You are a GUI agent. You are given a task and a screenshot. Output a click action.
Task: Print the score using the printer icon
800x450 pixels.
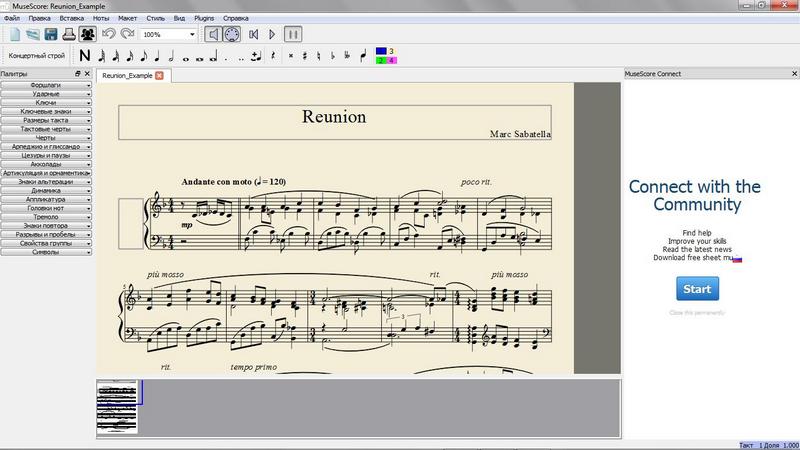tap(69, 35)
